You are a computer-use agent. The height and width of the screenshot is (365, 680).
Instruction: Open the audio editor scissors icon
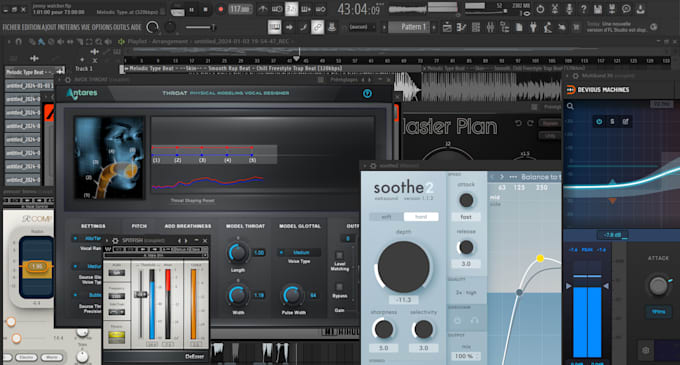(555, 9)
